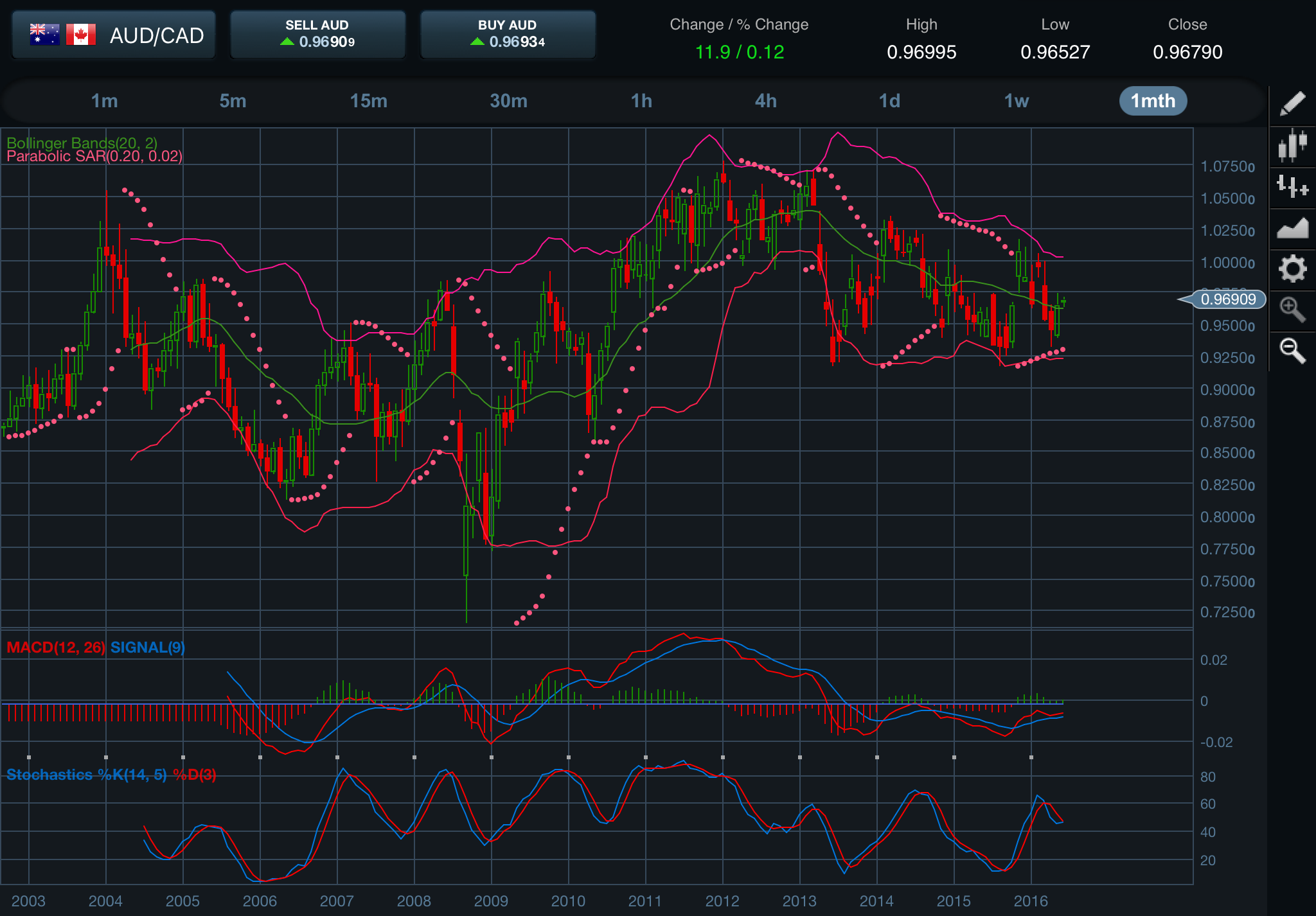
Task: Zoom in on the chart
Action: point(1292,310)
